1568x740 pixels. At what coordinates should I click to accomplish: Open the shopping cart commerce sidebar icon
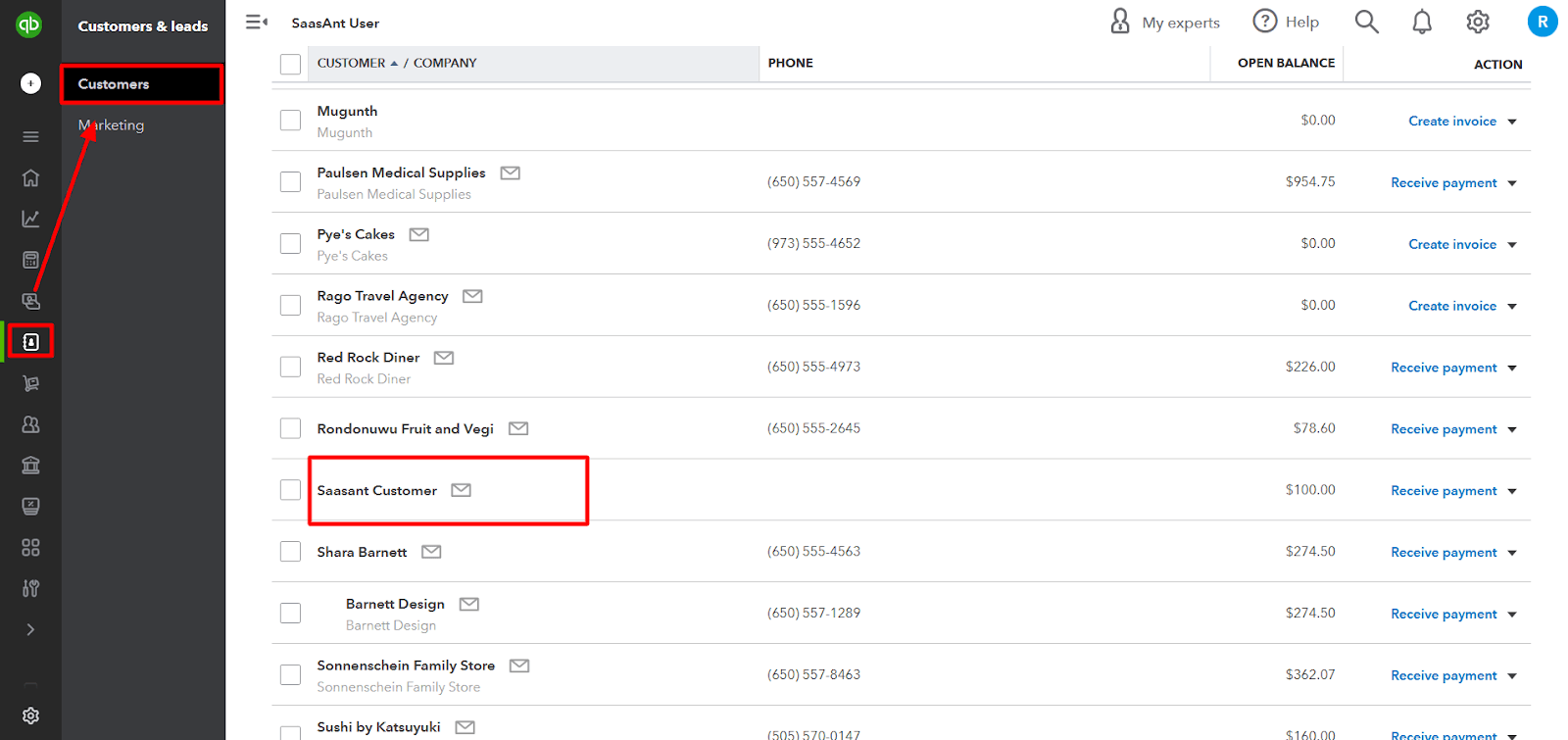point(30,383)
